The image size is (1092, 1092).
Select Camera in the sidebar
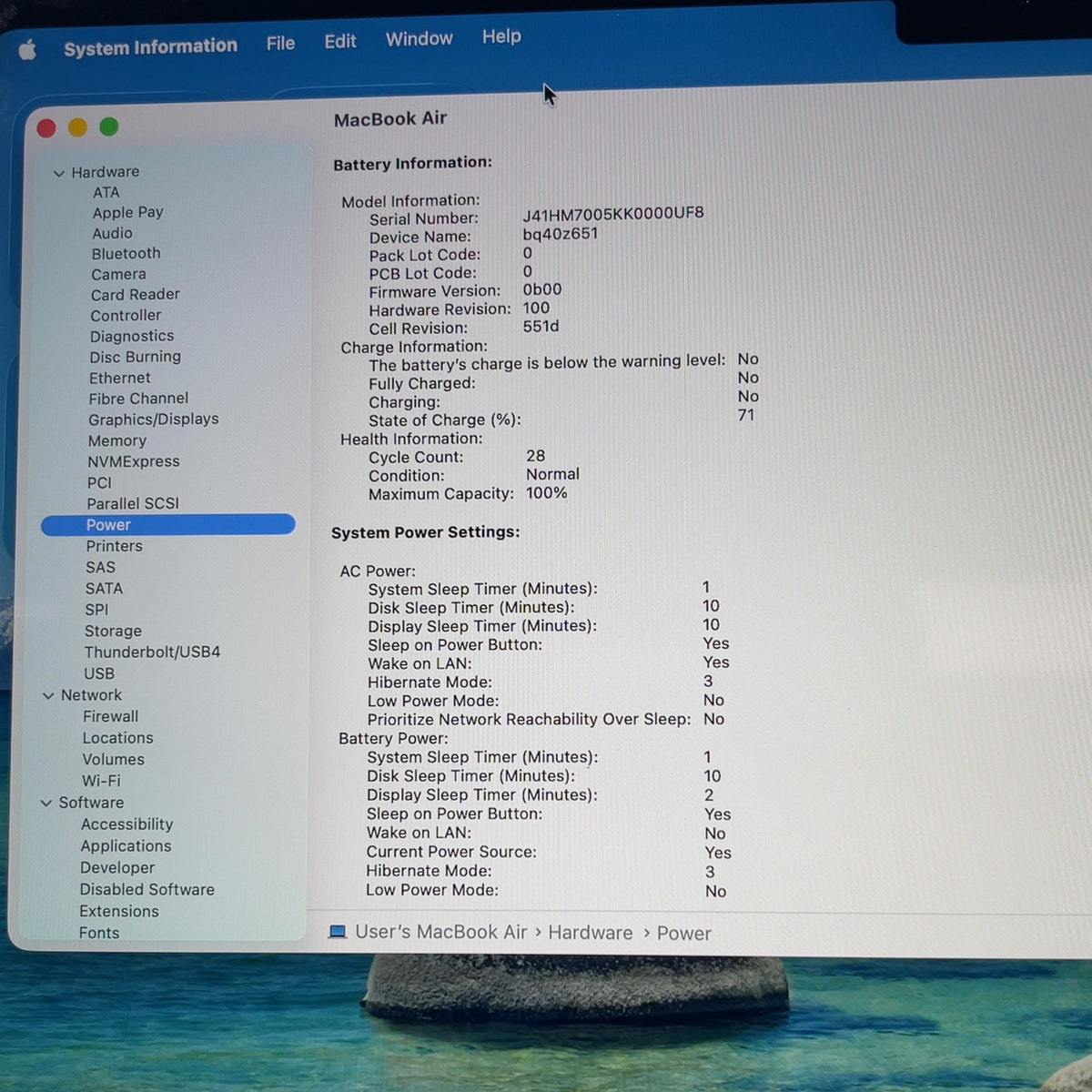(118, 274)
